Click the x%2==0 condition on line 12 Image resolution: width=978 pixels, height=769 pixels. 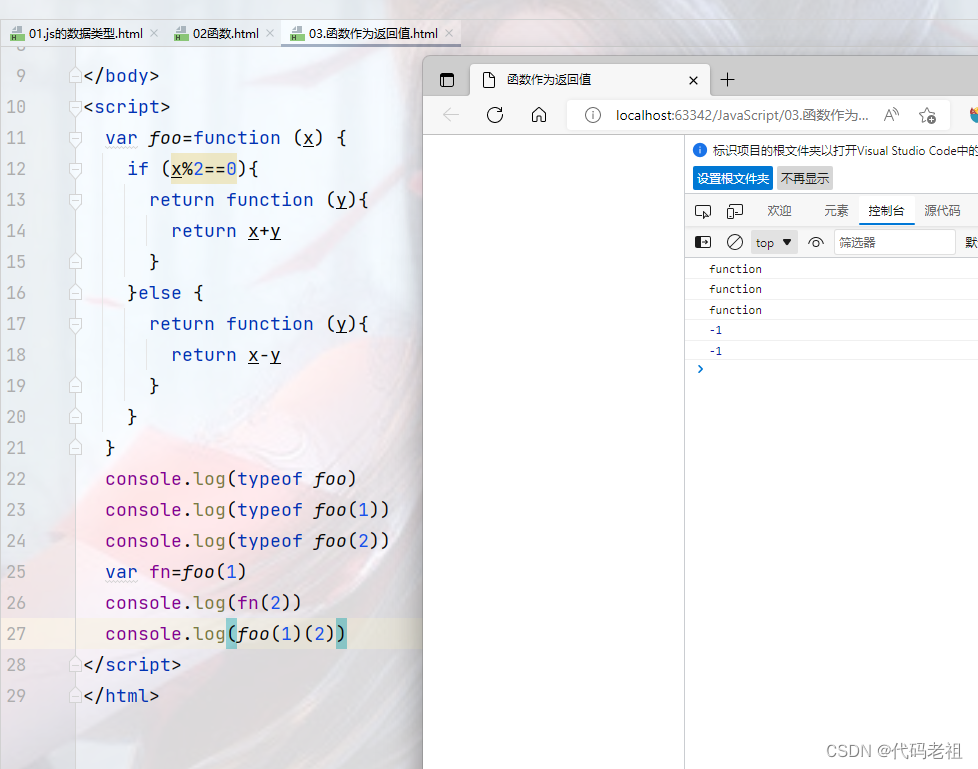click(x=204, y=169)
